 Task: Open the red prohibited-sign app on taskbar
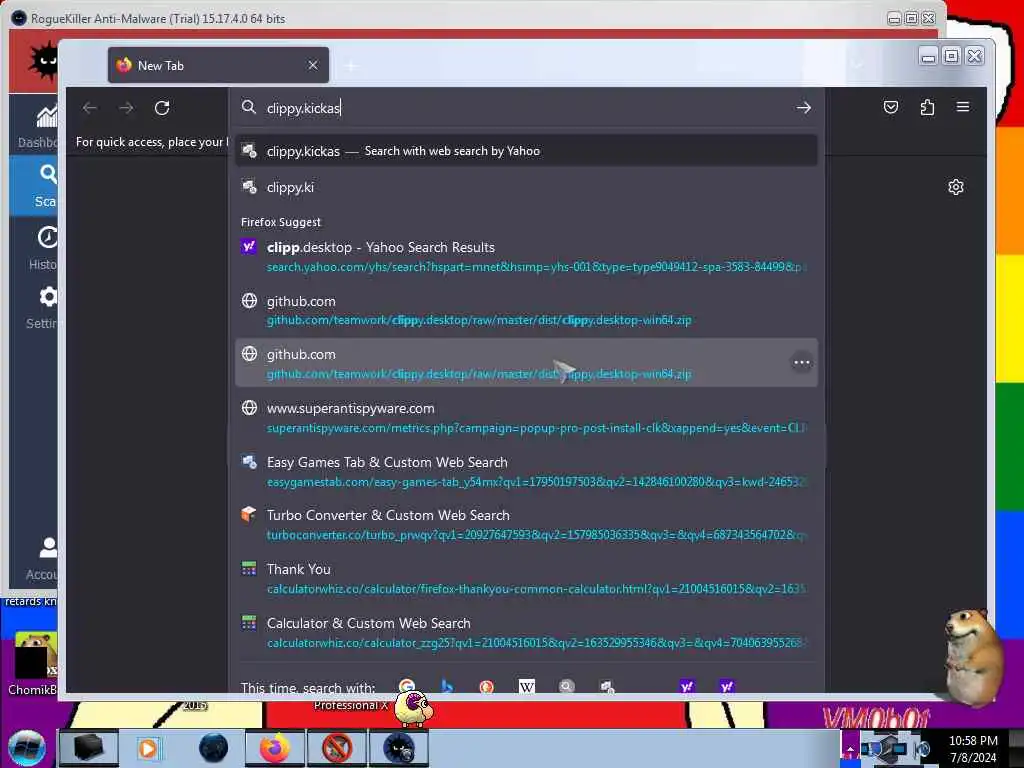(x=336, y=748)
